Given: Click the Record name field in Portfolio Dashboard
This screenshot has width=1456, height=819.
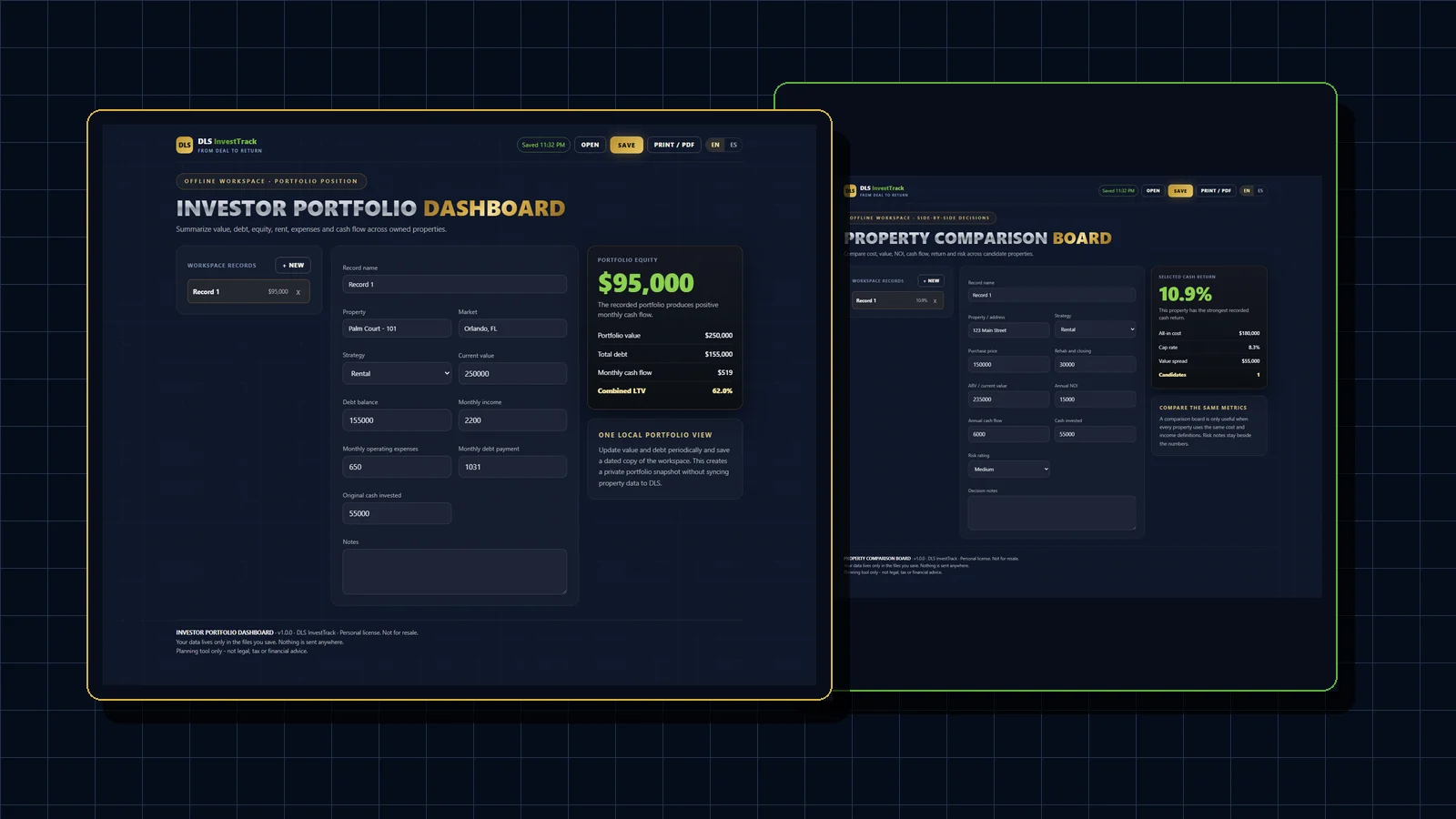Looking at the screenshot, I should 454,285.
